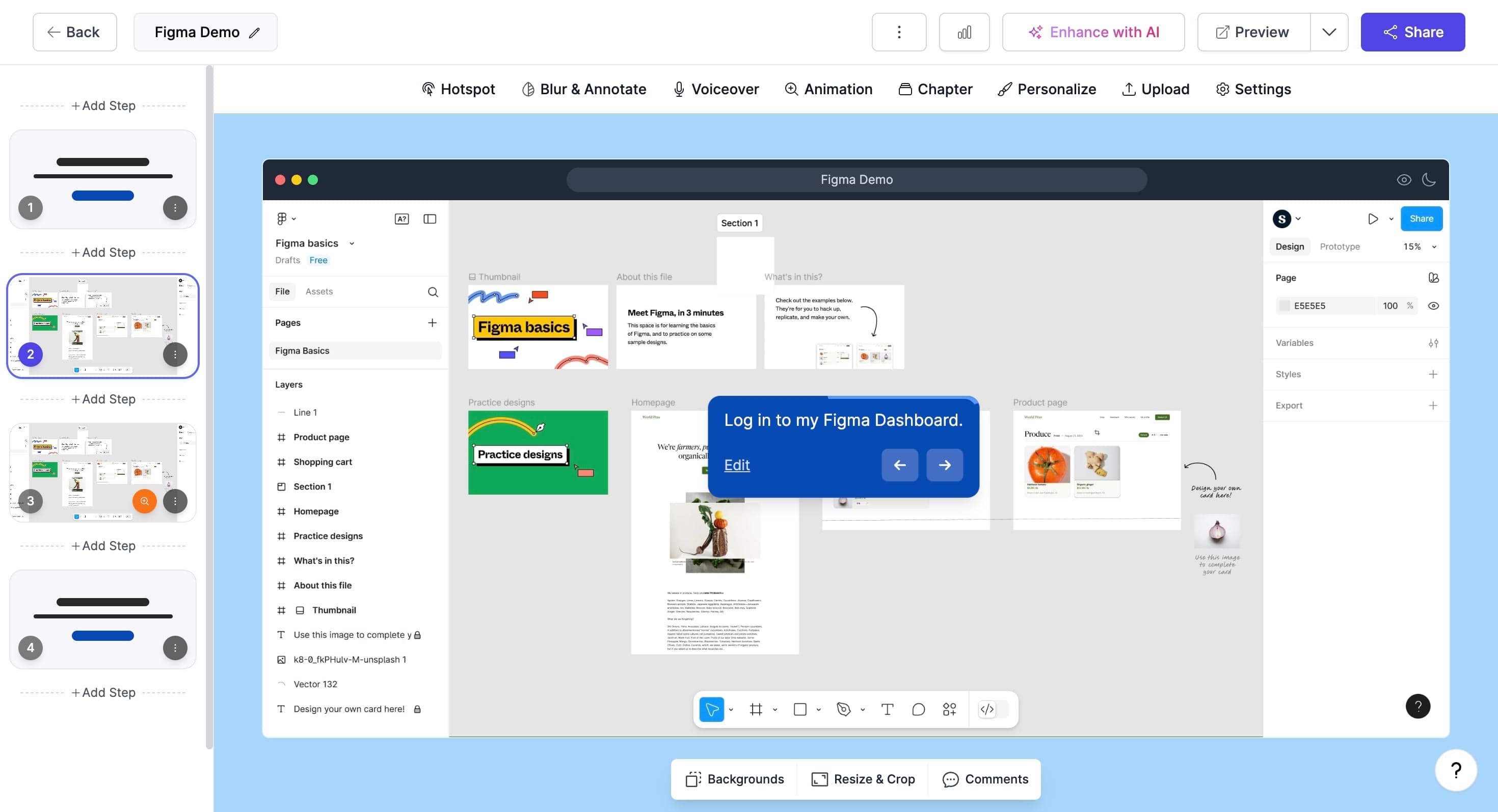The width and height of the screenshot is (1498, 812).
Task: Select the Move tool in Figma toolbar
Action: 712,709
